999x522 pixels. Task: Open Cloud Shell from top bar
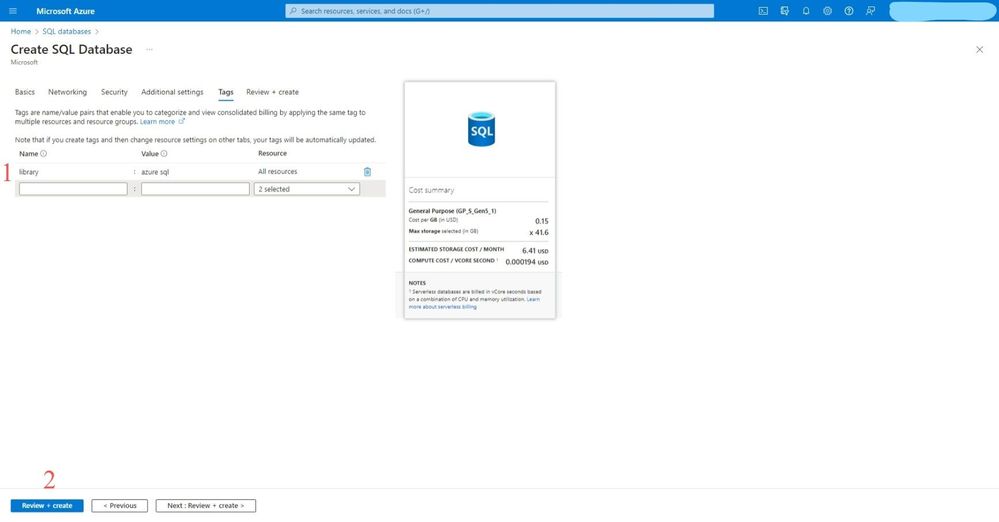(x=763, y=11)
